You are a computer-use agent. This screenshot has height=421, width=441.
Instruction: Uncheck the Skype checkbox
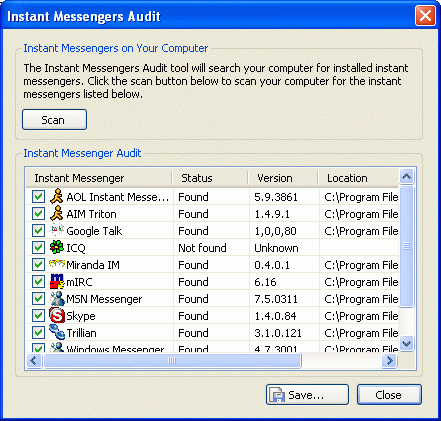click(38, 316)
